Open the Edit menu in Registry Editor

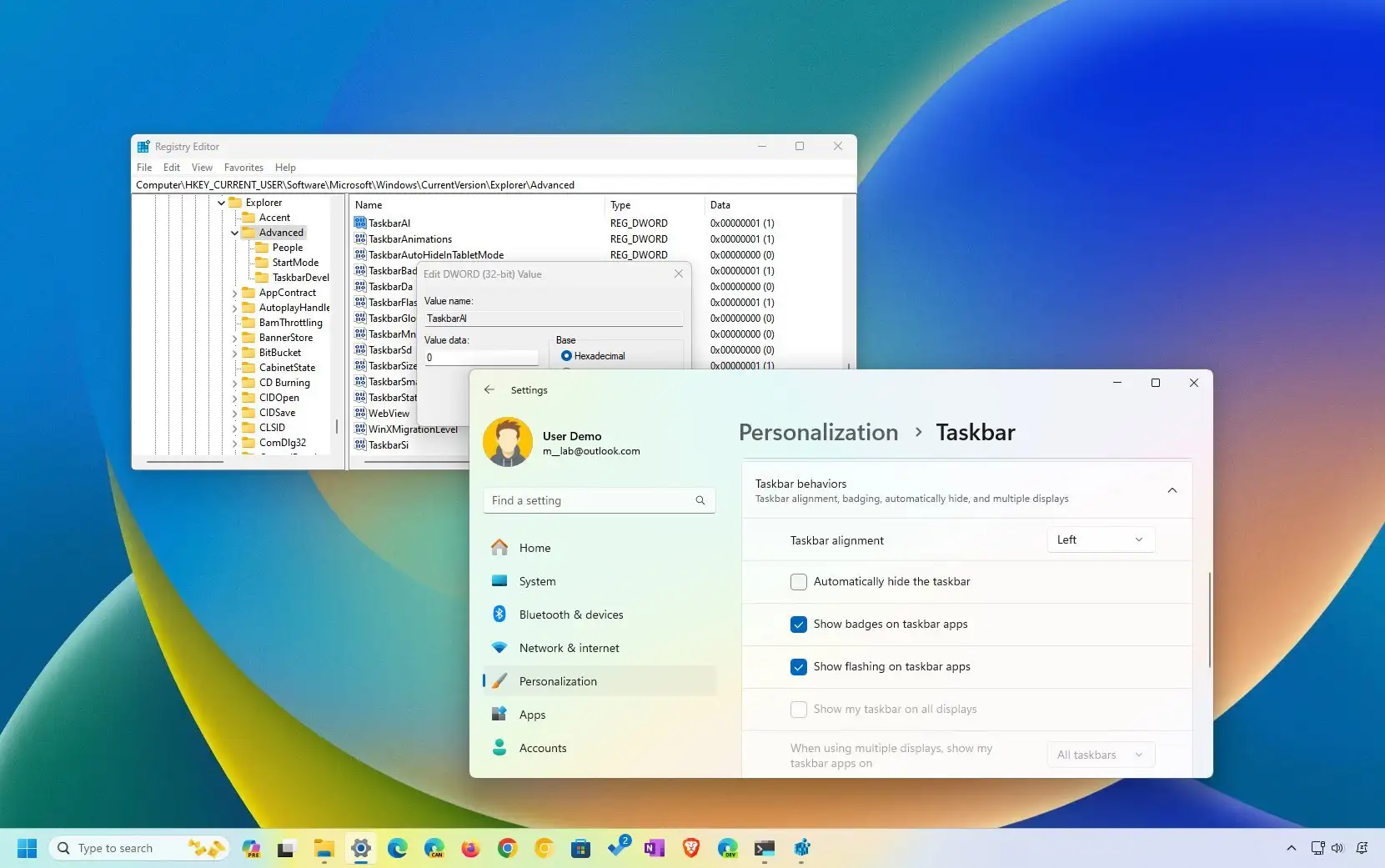point(171,168)
